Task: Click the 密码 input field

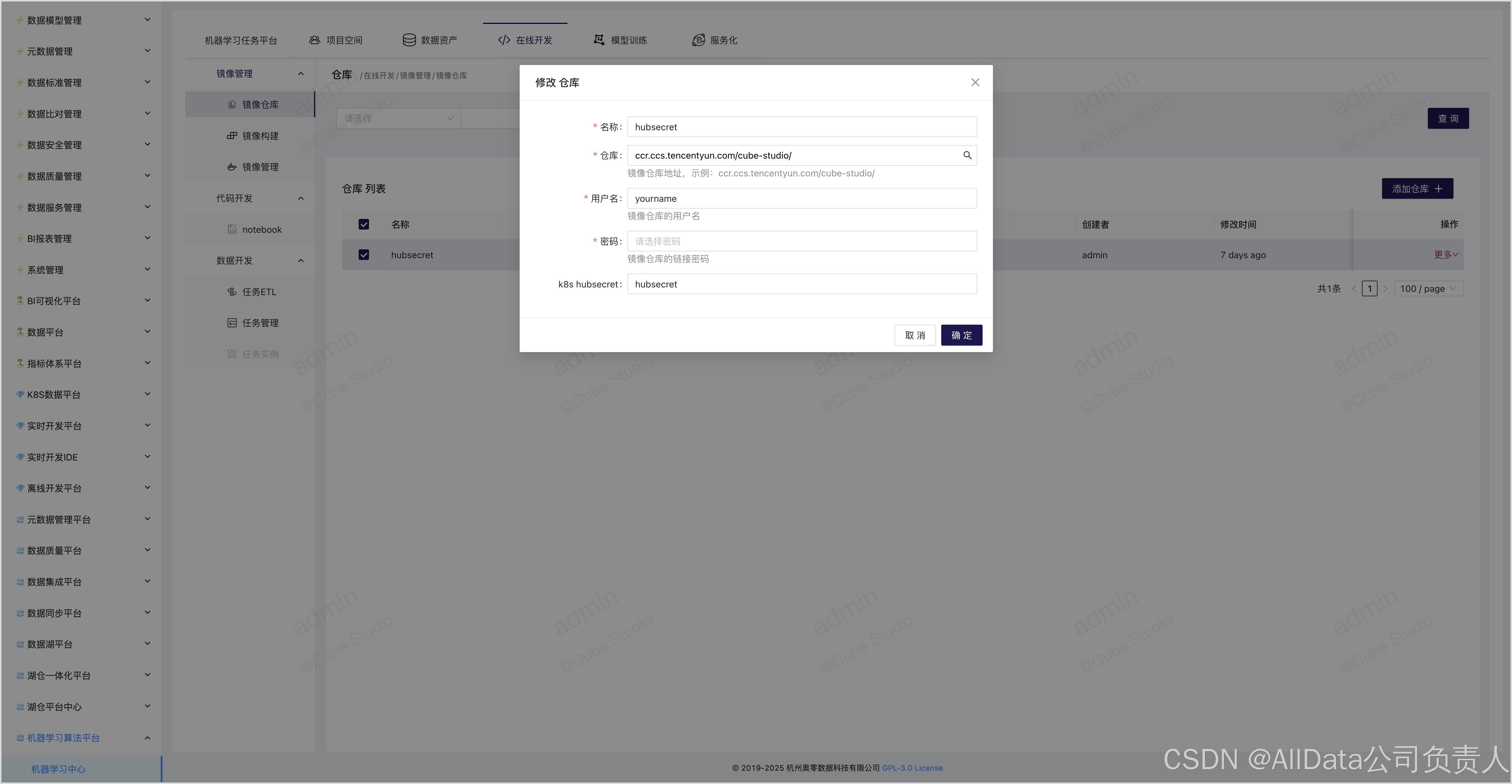Action: point(802,241)
